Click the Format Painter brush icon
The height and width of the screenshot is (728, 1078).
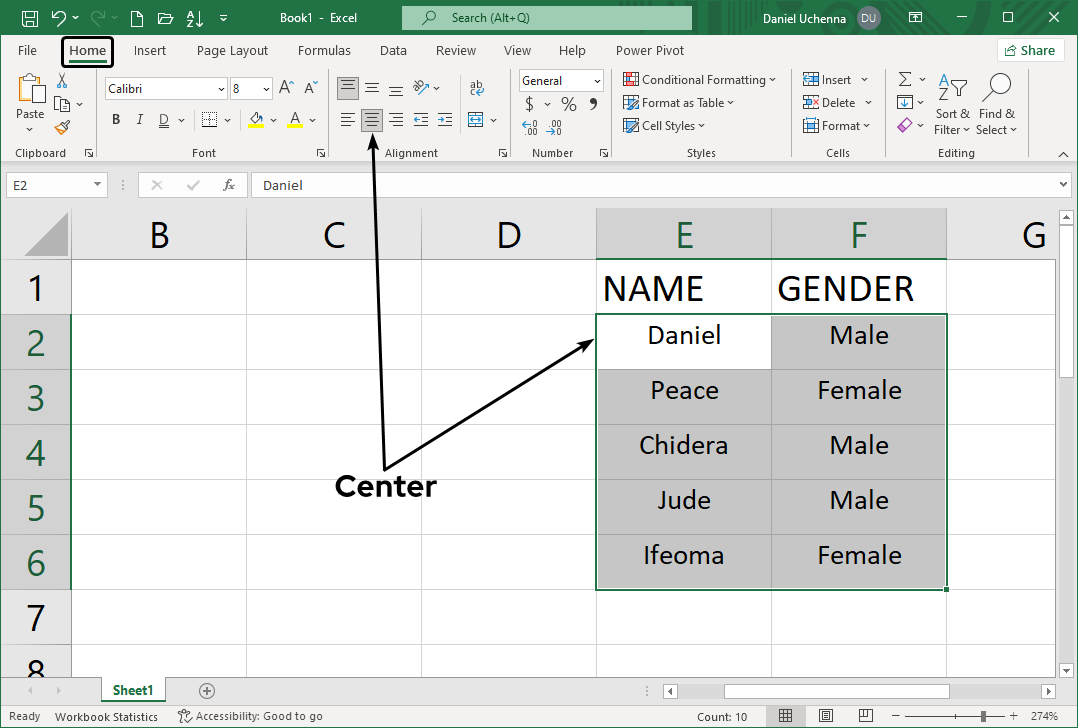(x=62, y=127)
